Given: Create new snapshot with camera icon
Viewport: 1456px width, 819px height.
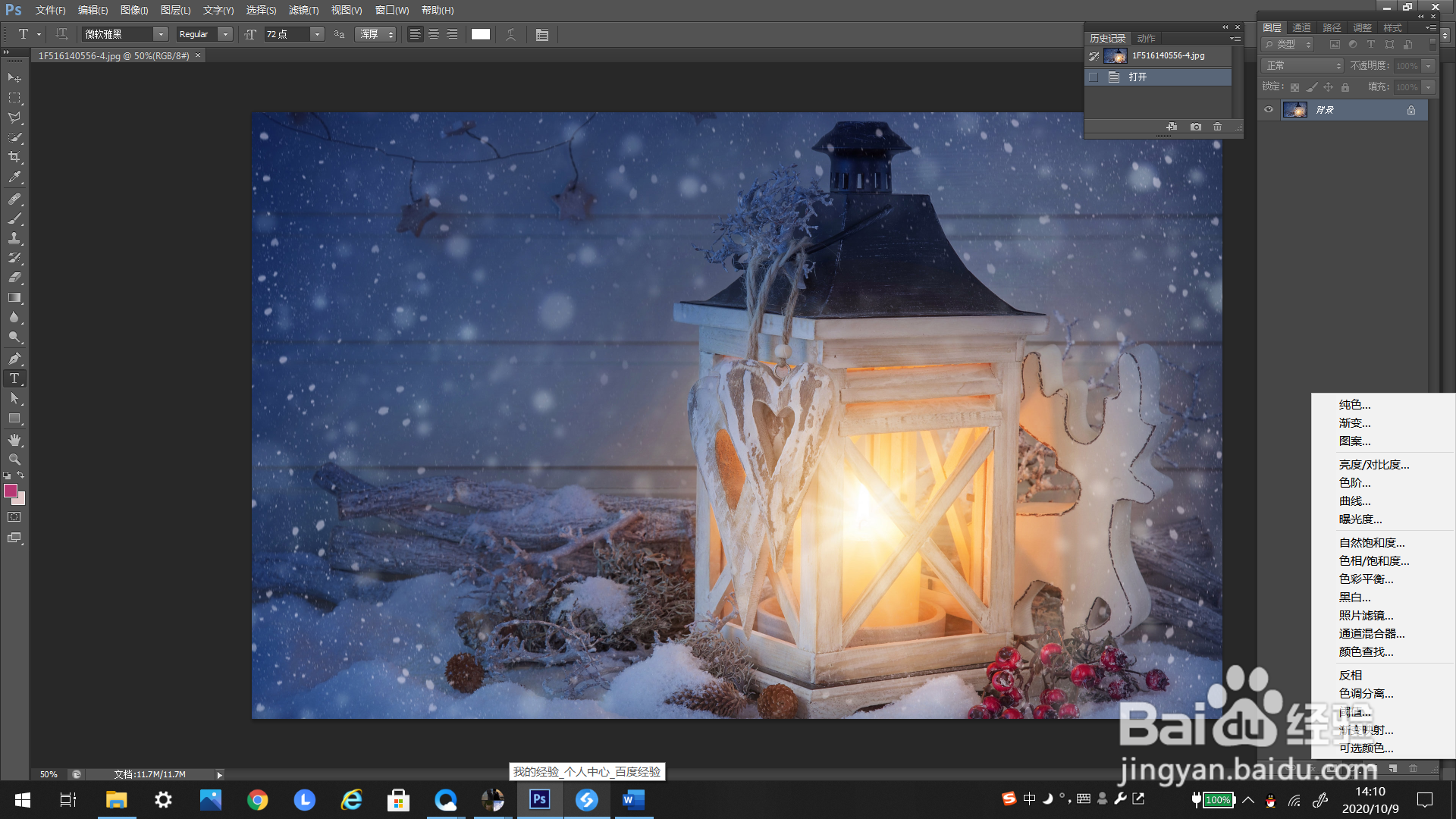Looking at the screenshot, I should [1196, 127].
